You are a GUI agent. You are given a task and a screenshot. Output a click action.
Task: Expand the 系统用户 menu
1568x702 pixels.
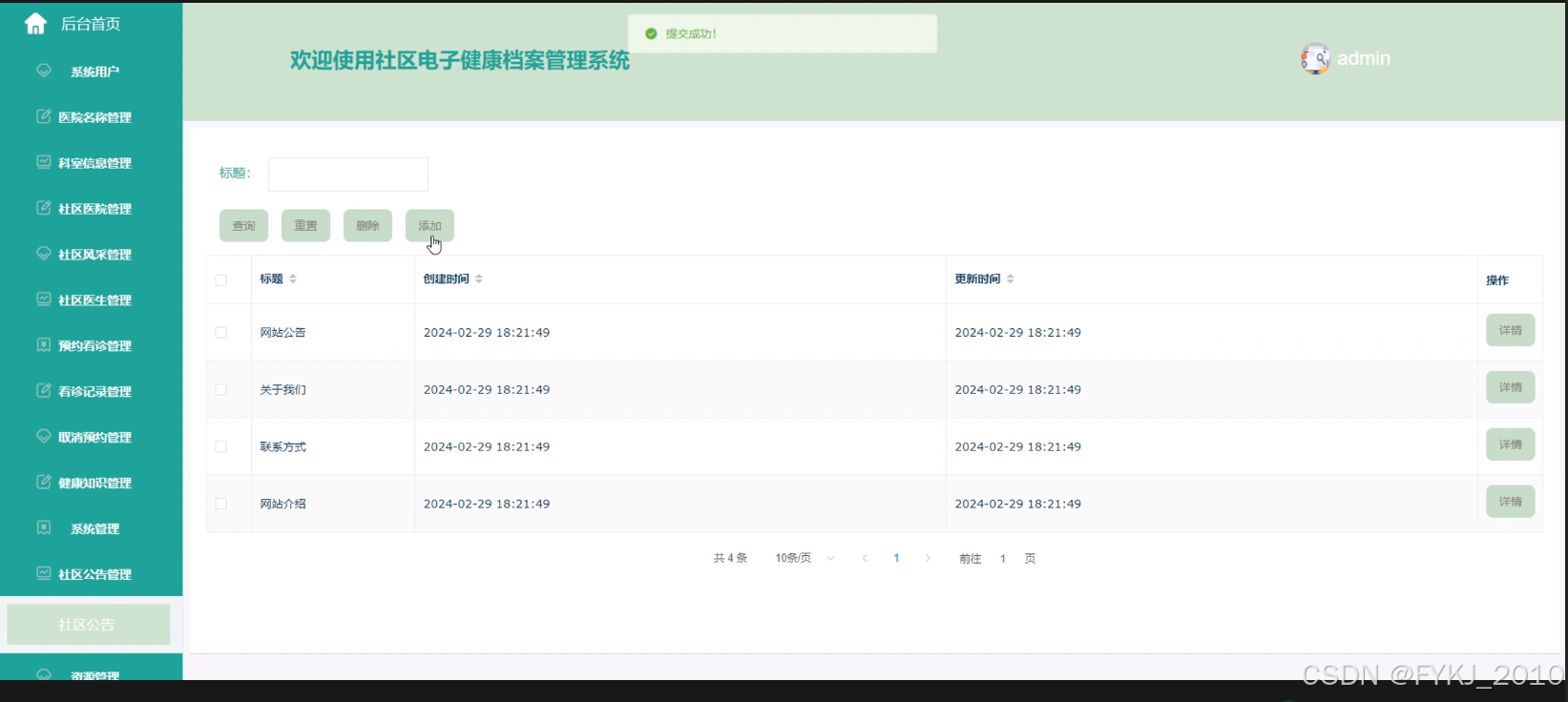click(x=92, y=72)
